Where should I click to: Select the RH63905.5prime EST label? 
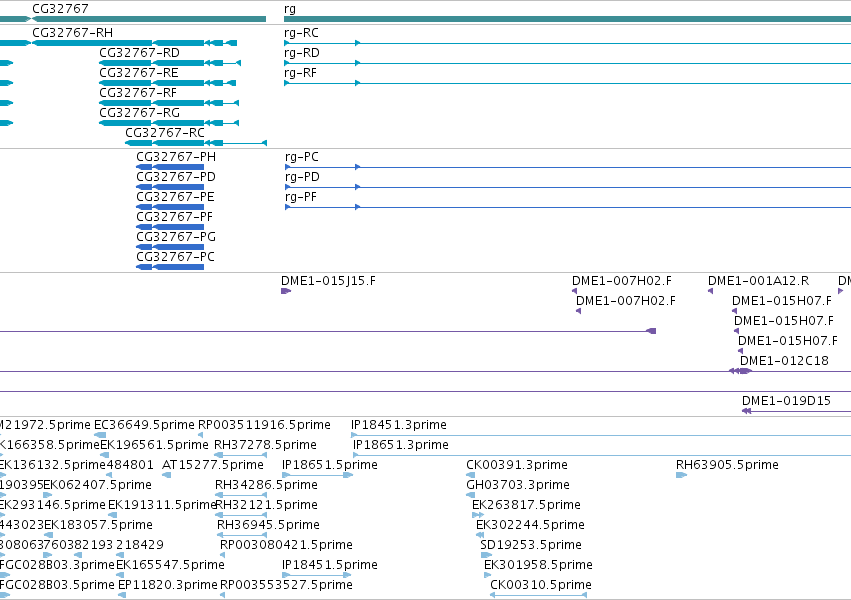coord(727,465)
